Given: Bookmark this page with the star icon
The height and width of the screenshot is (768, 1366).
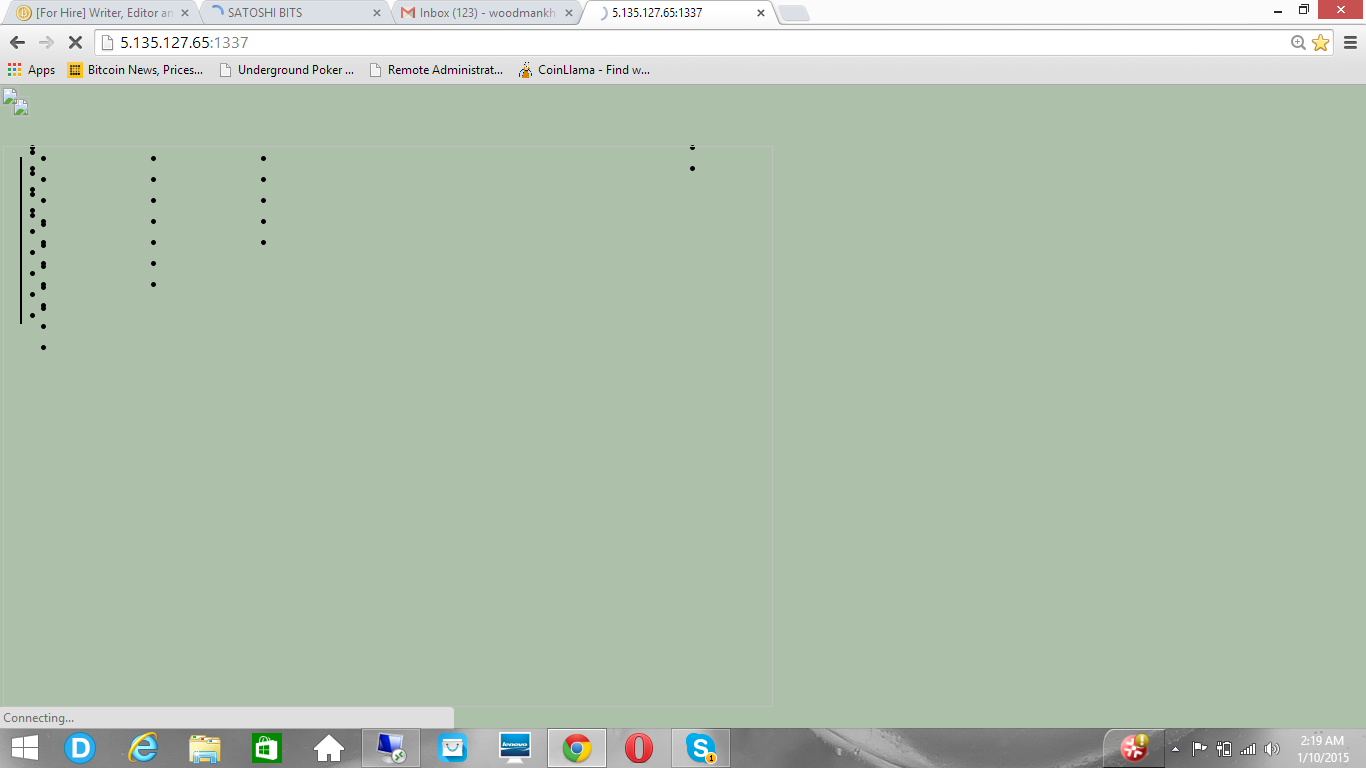Looking at the screenshot, I should (x=1320, y=43).
